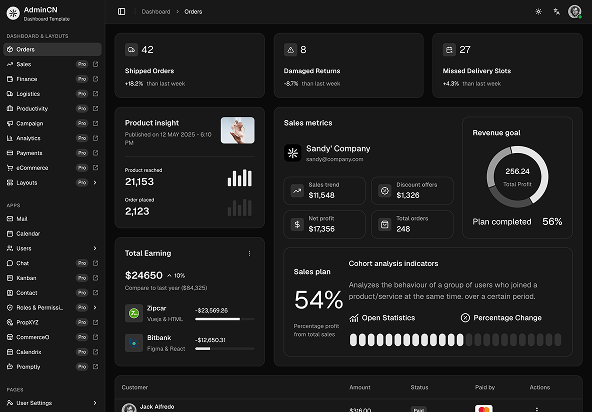This screenshot has height=412, width=592.
Task: Expand the Roles & Permissions chevron
Action: click(x=95, y=307)
